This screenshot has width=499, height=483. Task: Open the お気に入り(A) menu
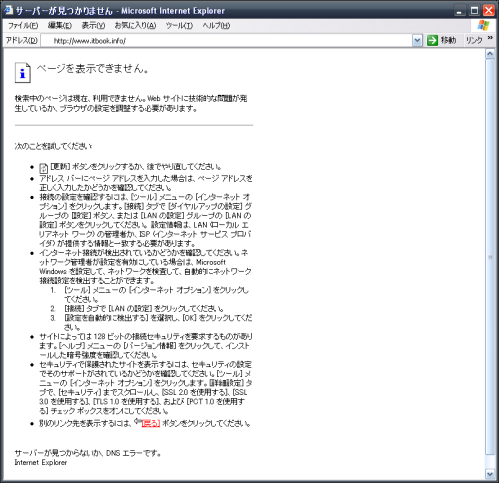pos(135,26)
